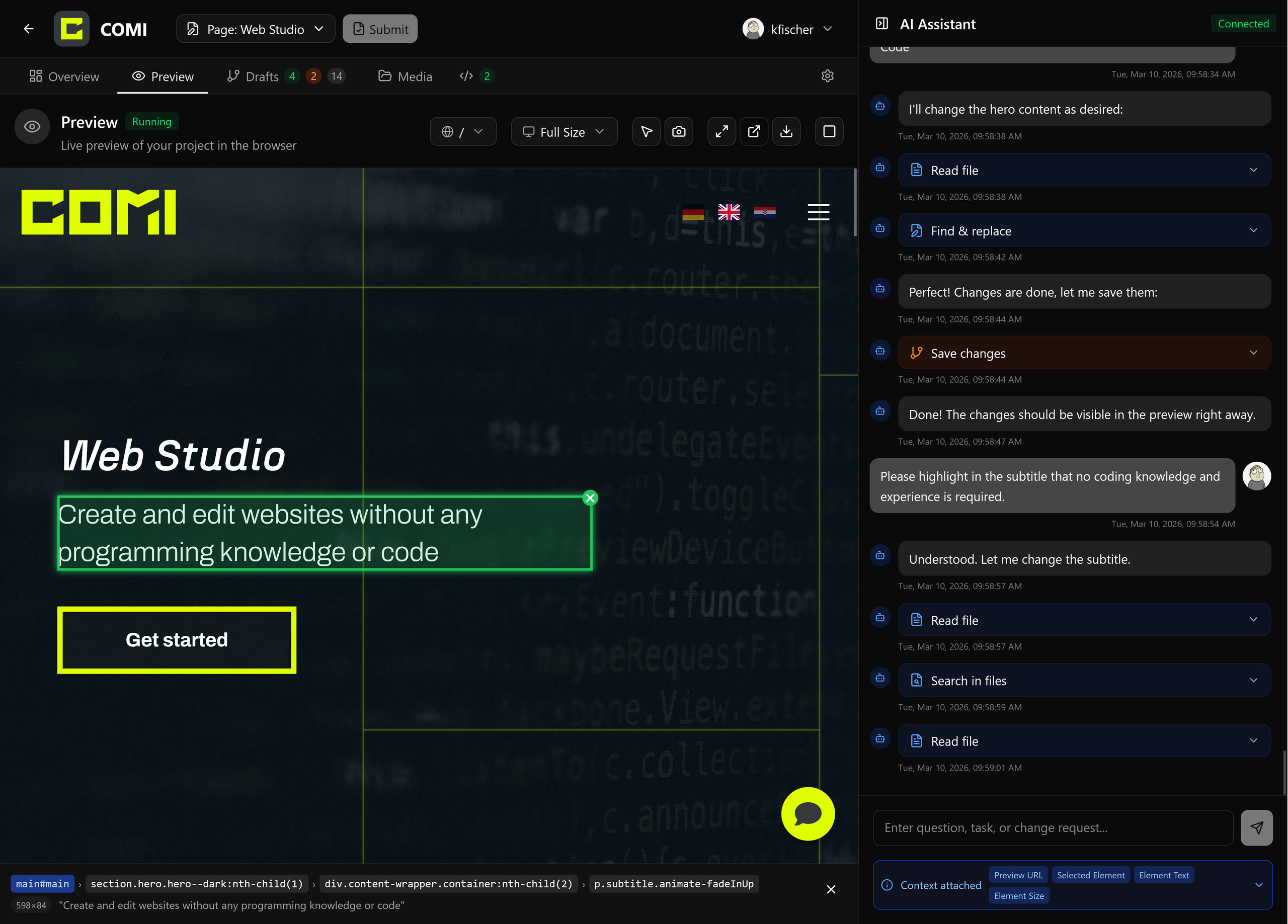Viewport: 1288px width, 924px height.
Task: Go back with the arrow icon
Action: coord(28,29)
